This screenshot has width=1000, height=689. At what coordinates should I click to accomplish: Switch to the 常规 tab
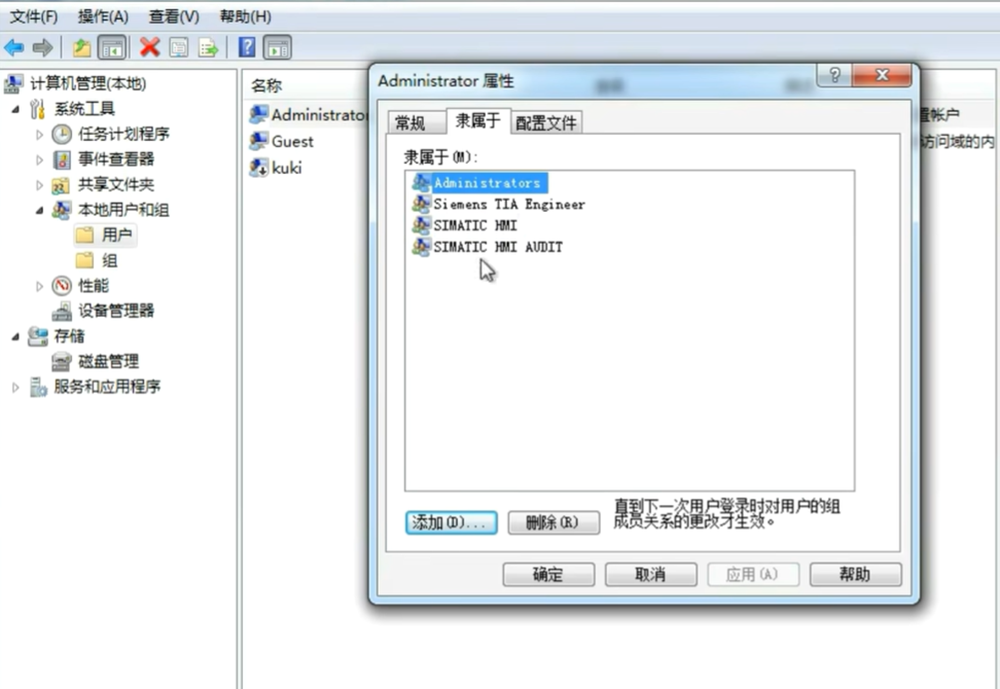point(410,122)
